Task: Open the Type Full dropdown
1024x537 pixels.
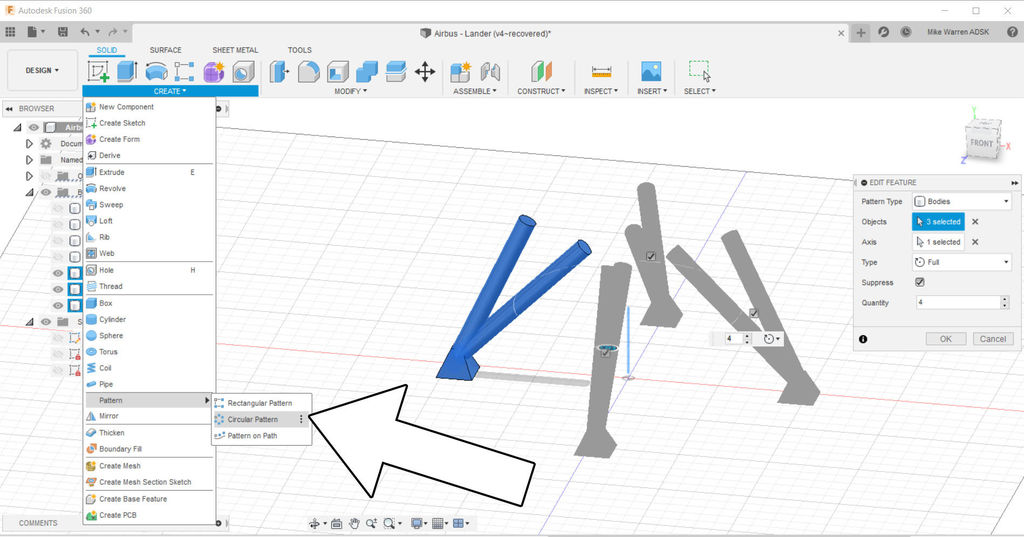Action: [962, 262]
